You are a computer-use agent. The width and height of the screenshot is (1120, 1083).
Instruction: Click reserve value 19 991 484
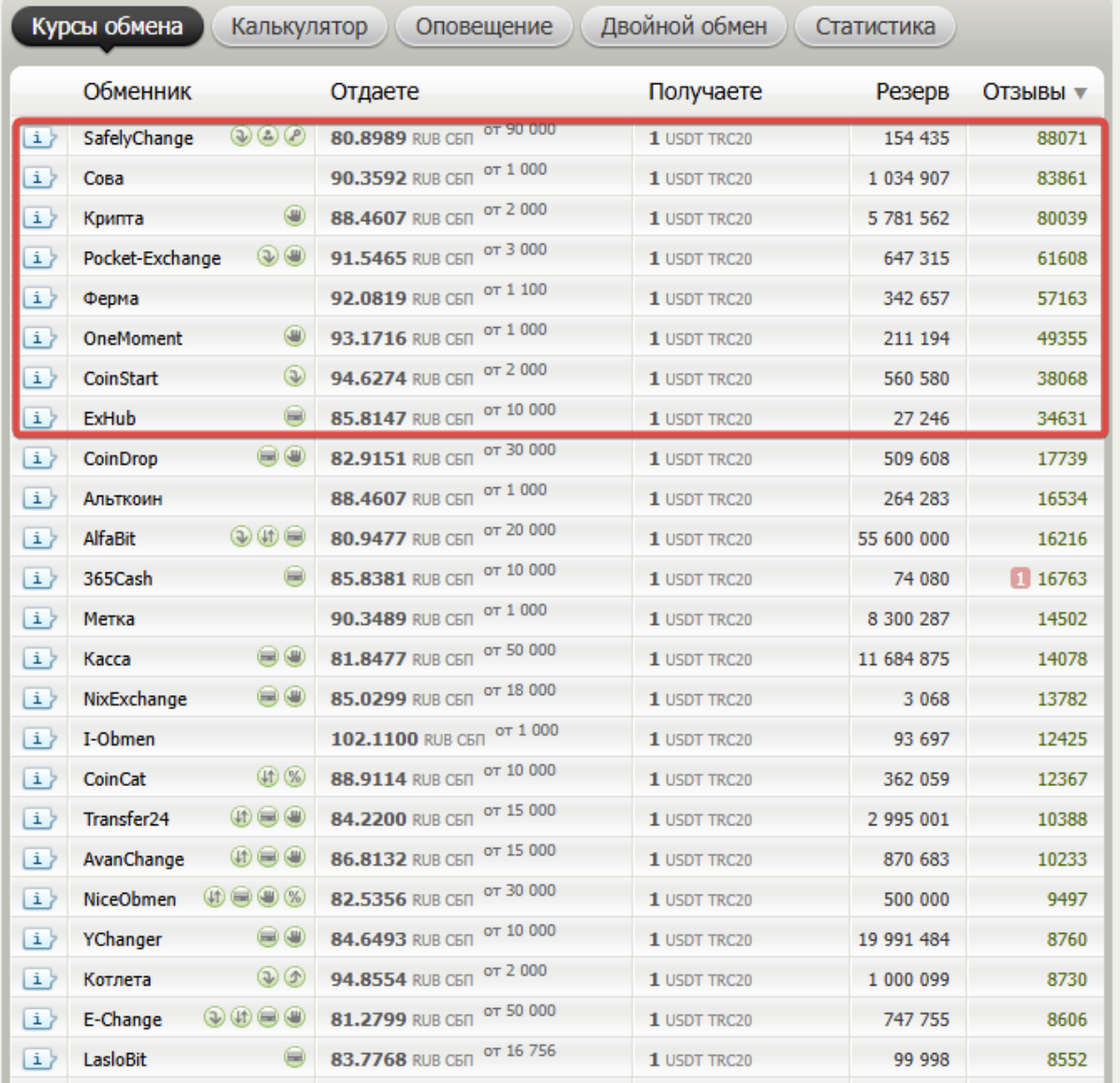(903, 939)
